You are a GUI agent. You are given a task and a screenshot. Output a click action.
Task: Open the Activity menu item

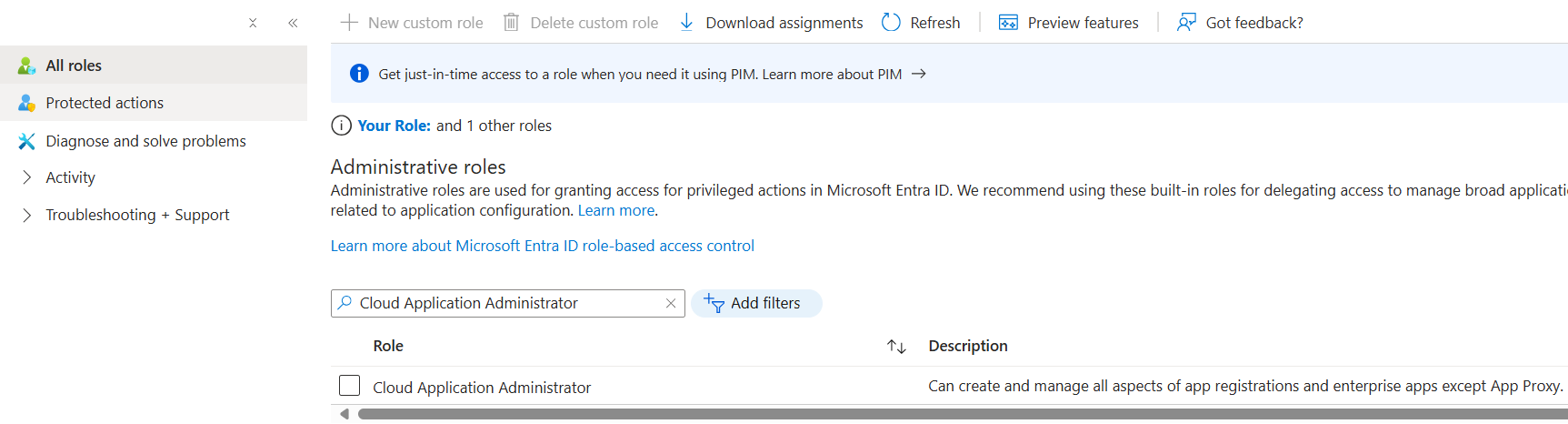[70, 177]
